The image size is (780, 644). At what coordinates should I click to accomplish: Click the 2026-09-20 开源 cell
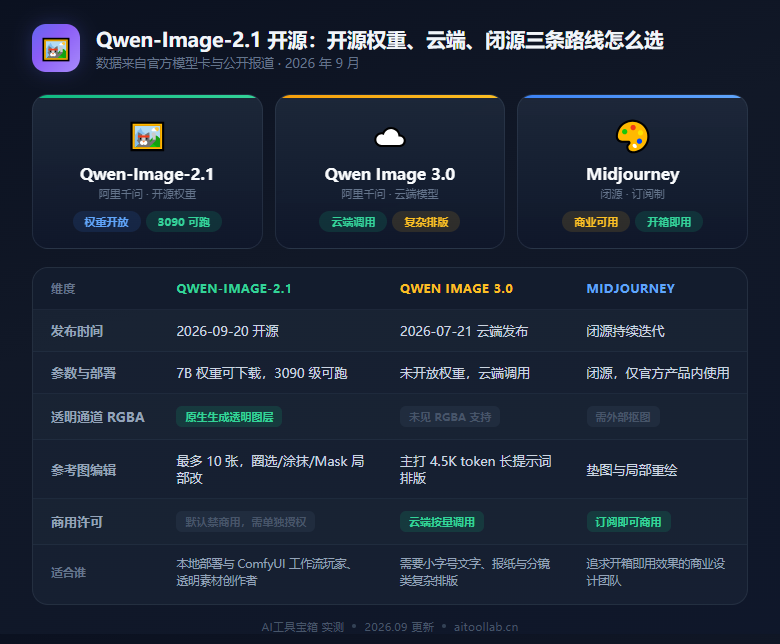(x=227, y=331)
